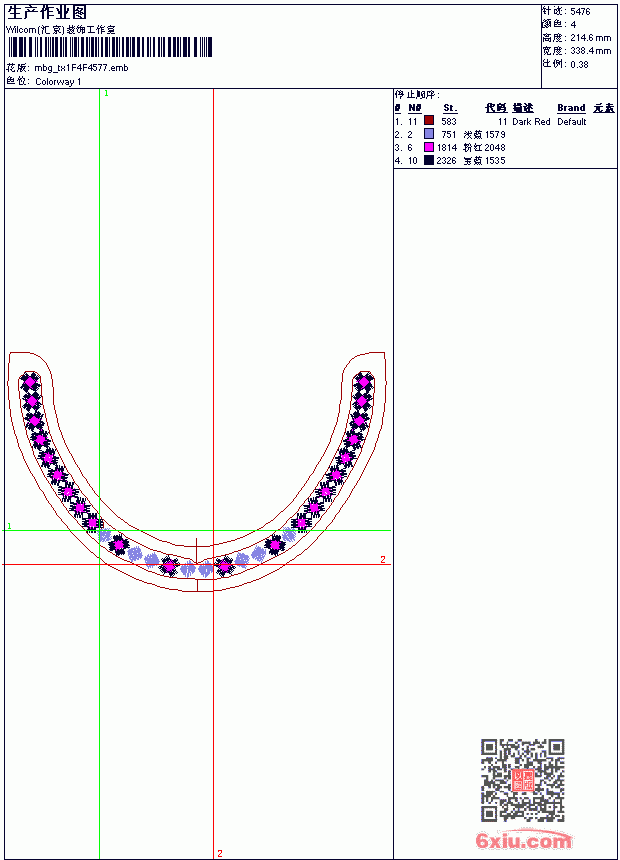Click the file name mbg_tx1F4F4577.emb
This screenshot has width=620, height=860.
coord(81,68)
